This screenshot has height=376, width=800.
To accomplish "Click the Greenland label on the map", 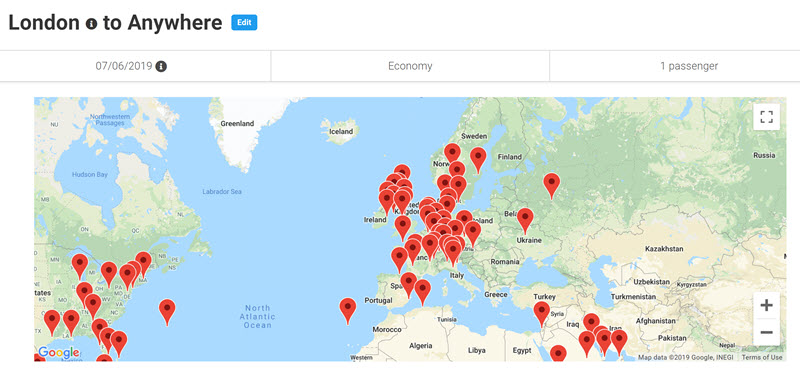I will [x=237, y=123].
